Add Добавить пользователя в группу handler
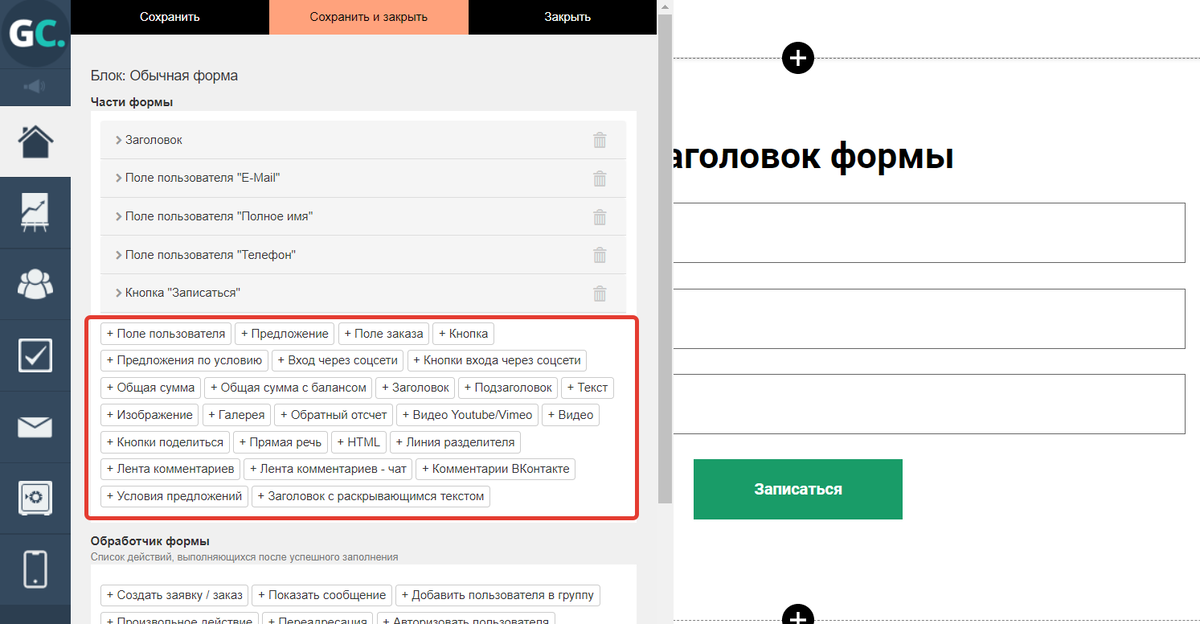This screenshot has height=624, width=1200. coord(498,595)
